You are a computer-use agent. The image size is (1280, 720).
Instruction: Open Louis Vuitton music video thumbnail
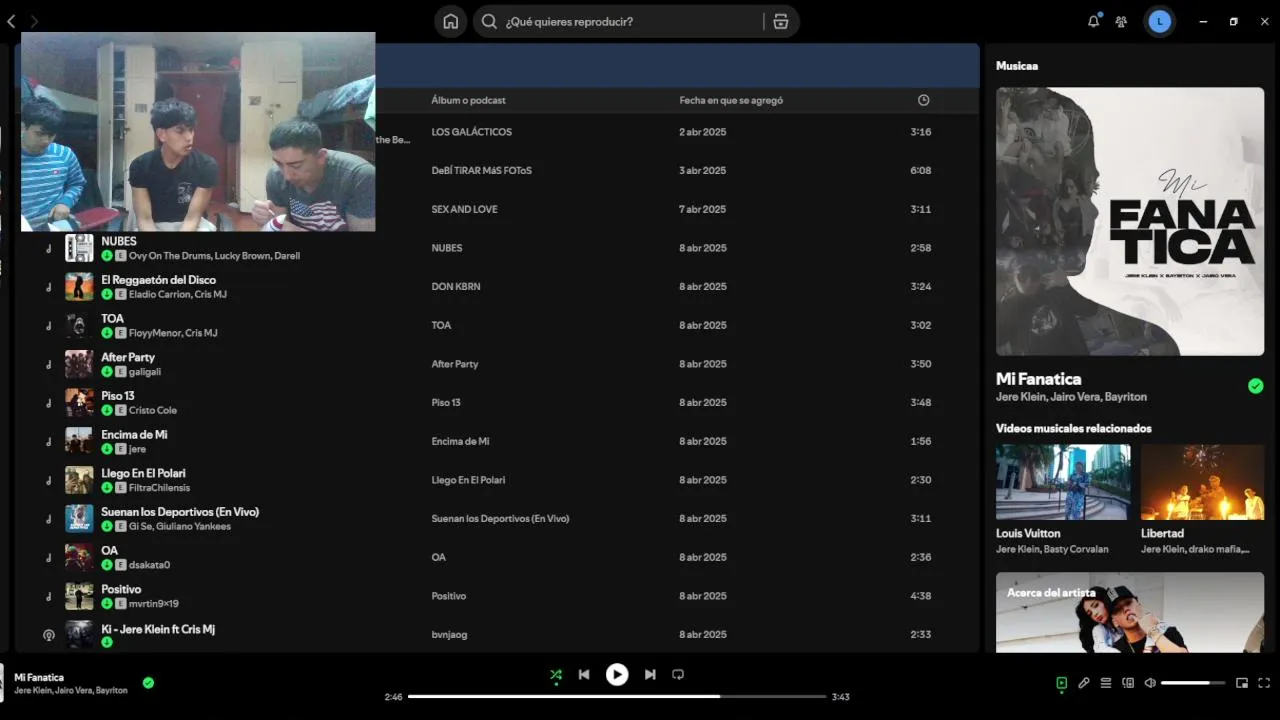tap(1063, 482)
